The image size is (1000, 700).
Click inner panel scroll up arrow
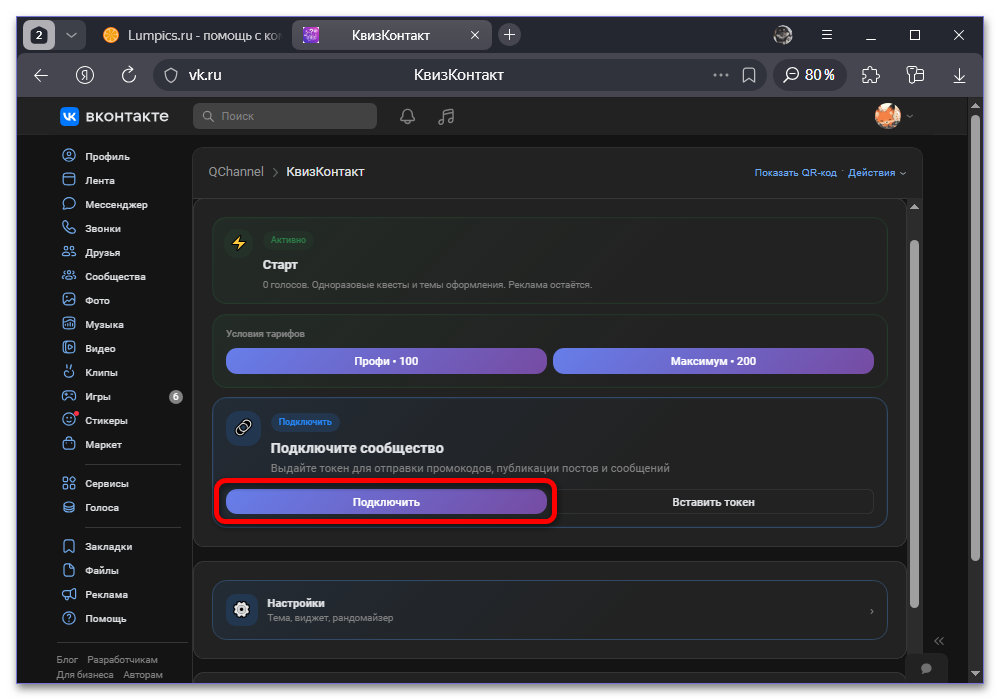915,207
